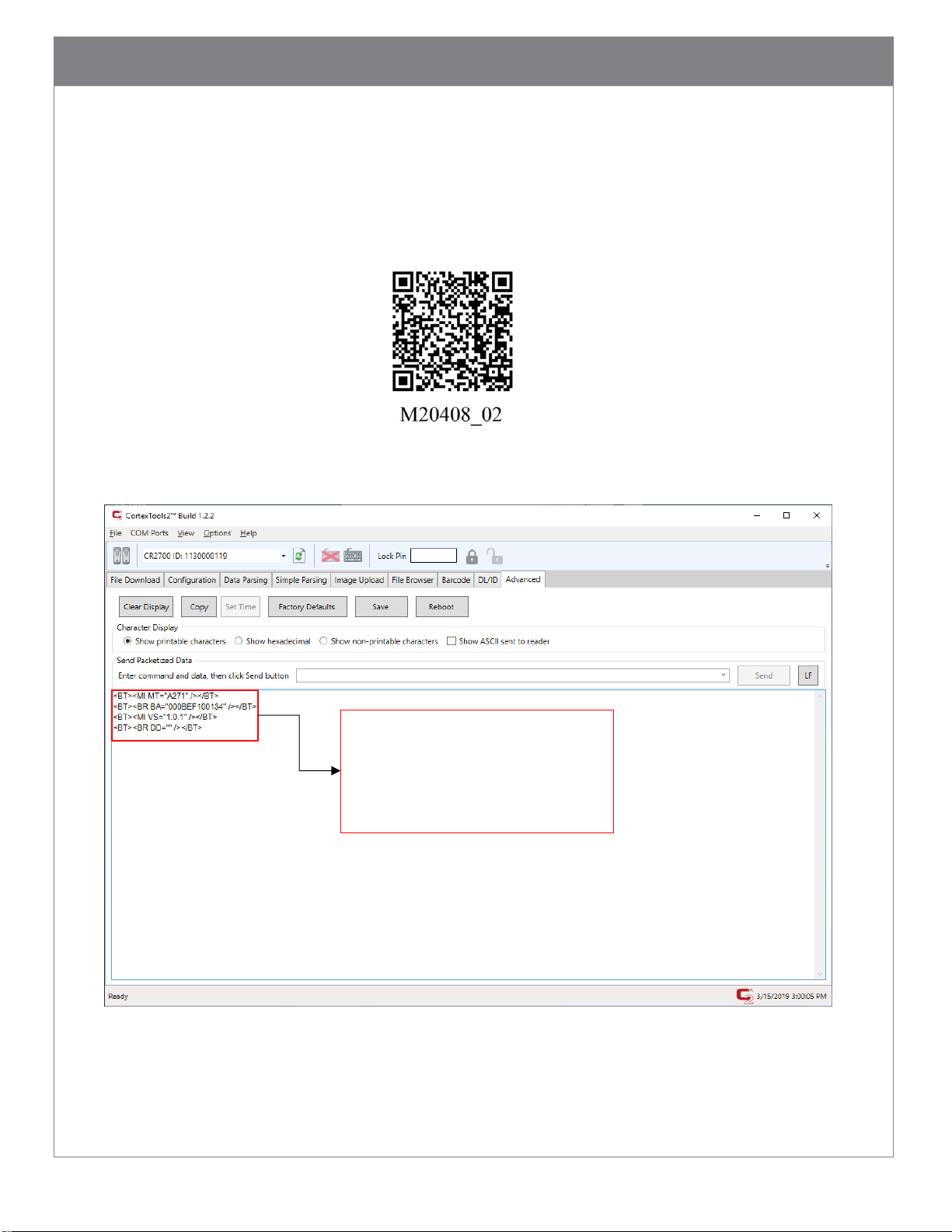Image resolution: width=952 pixels, height=1232 pixels.
Task: Click the Factory Defaults button
Action: coord(307,607)
